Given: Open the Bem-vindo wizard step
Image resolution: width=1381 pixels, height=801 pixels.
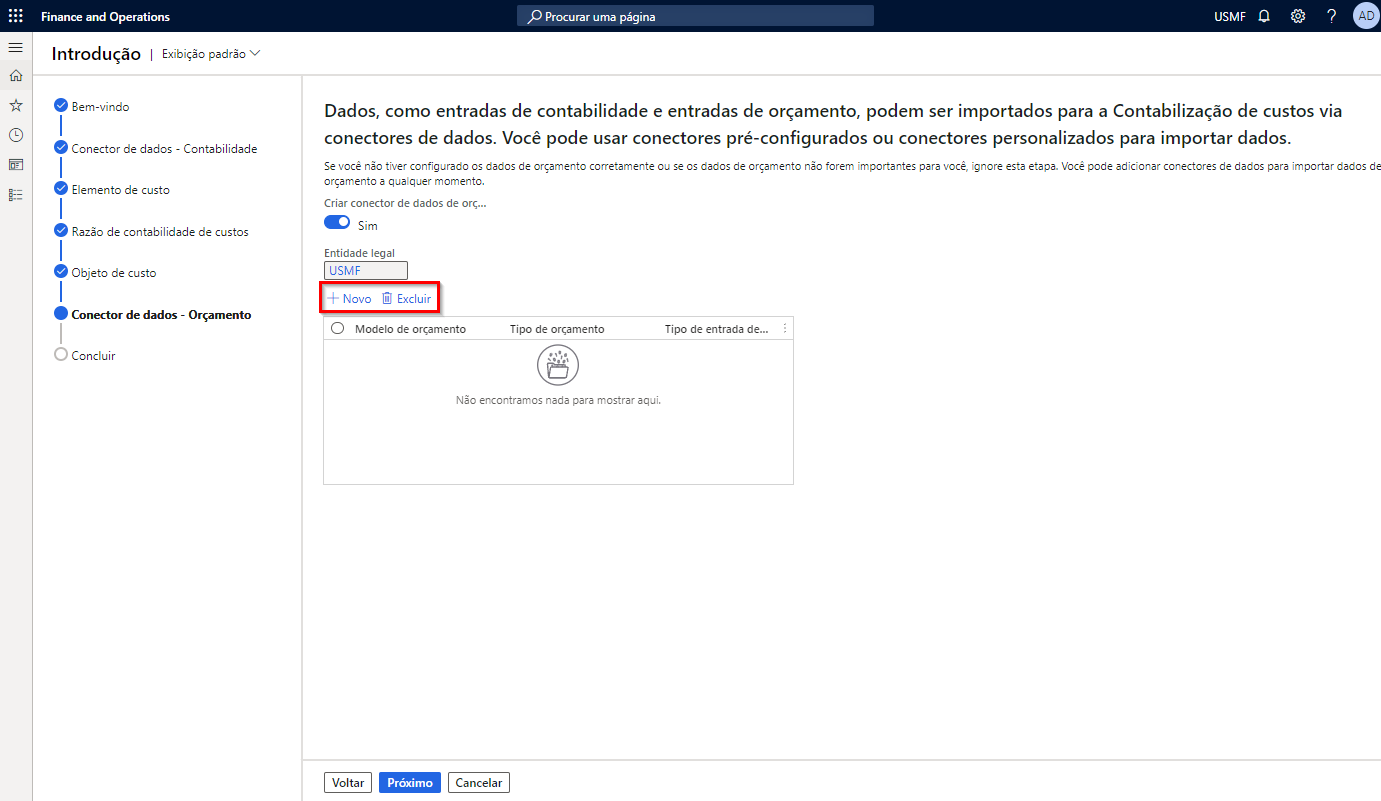Looking at the screenshot, I should point(100,106).
